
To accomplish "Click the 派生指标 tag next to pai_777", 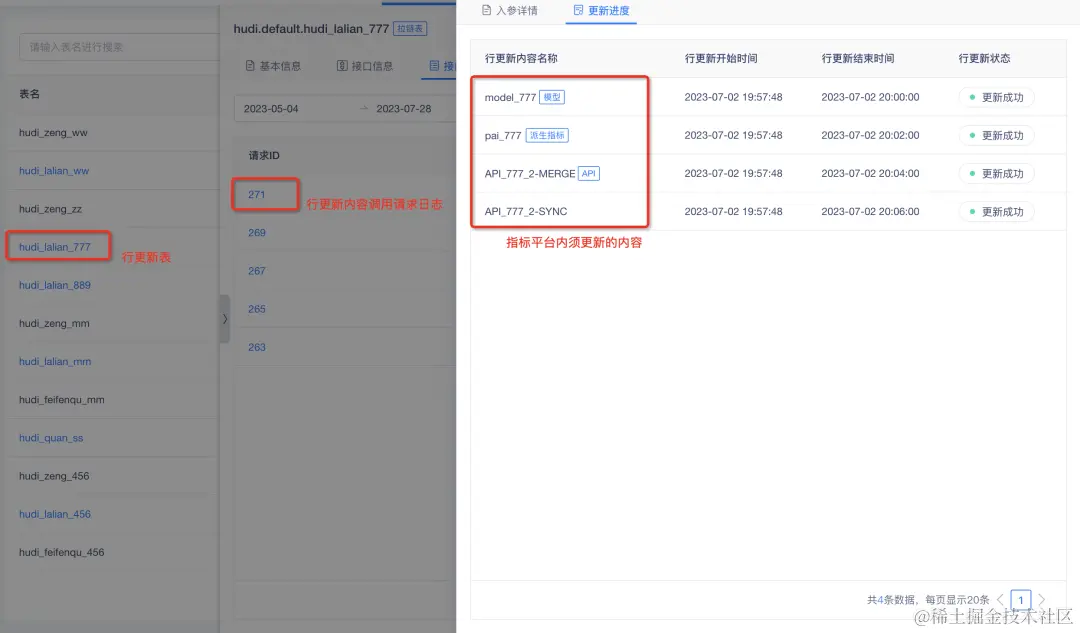I will point(547,135).
